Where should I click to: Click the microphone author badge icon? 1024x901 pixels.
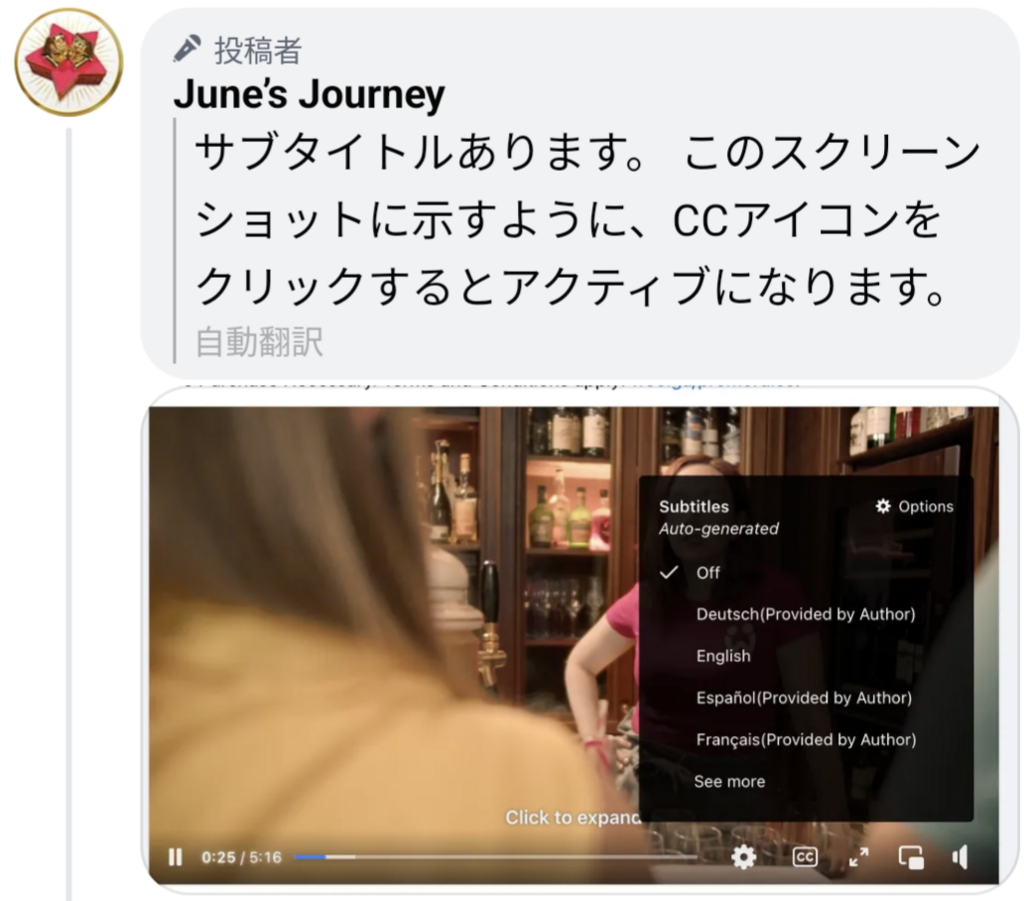(x=187, y=50)
